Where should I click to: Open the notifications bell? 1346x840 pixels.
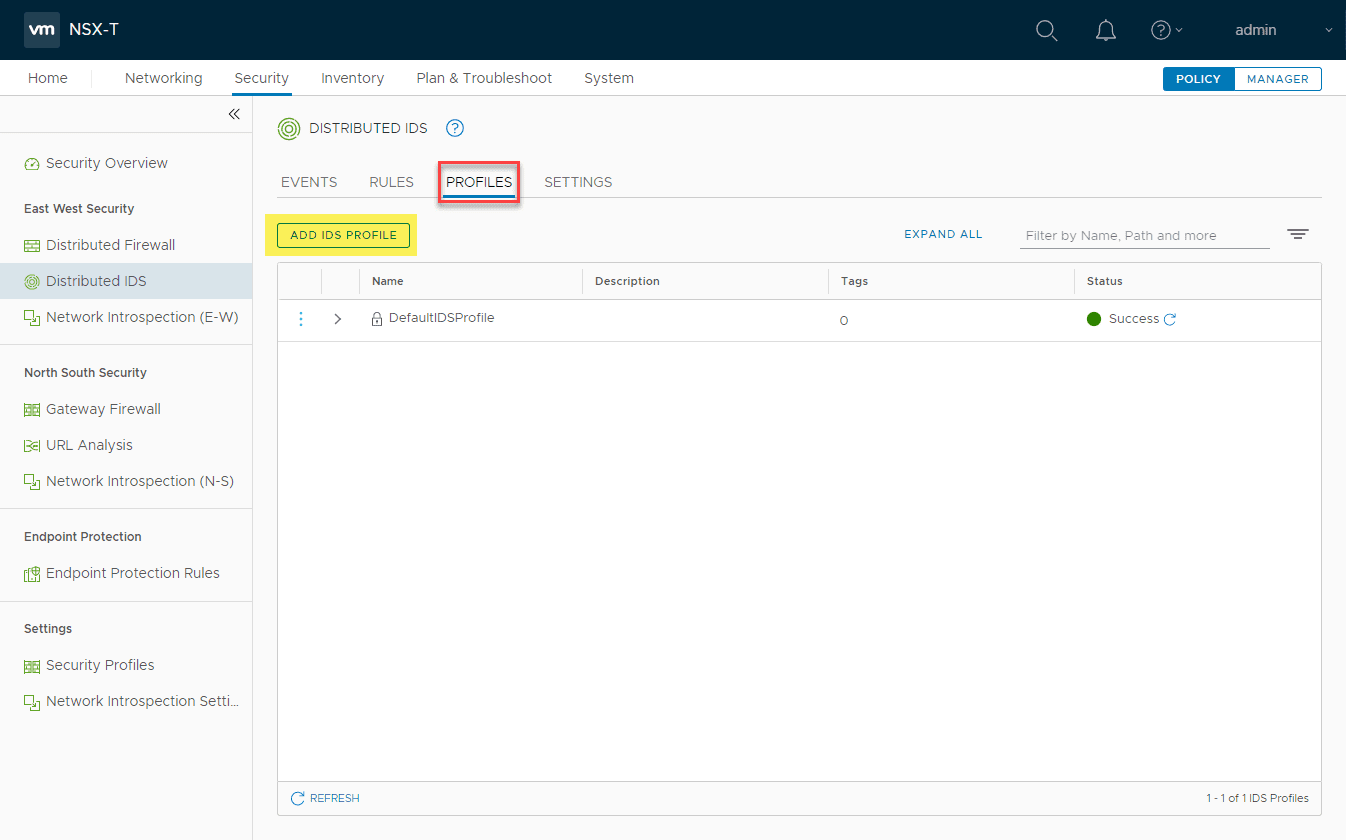[x=1106, y=31]
